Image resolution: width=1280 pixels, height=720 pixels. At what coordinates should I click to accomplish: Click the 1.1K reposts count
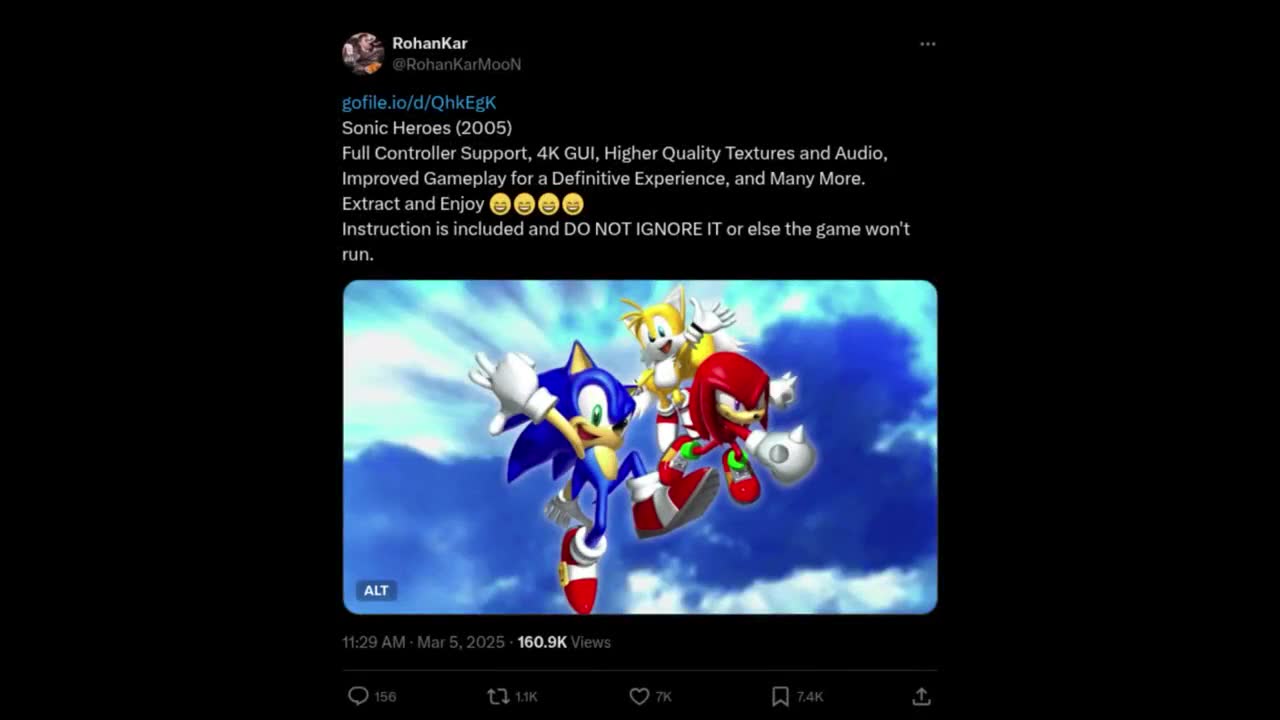(x=526, y=697)
